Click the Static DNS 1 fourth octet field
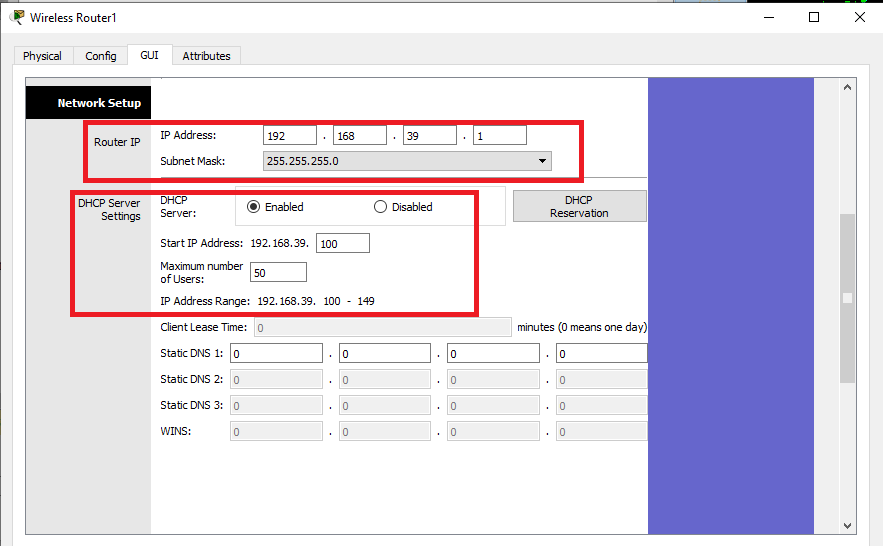This screenshot has height=546, width=883. click(x=602, y=353)
